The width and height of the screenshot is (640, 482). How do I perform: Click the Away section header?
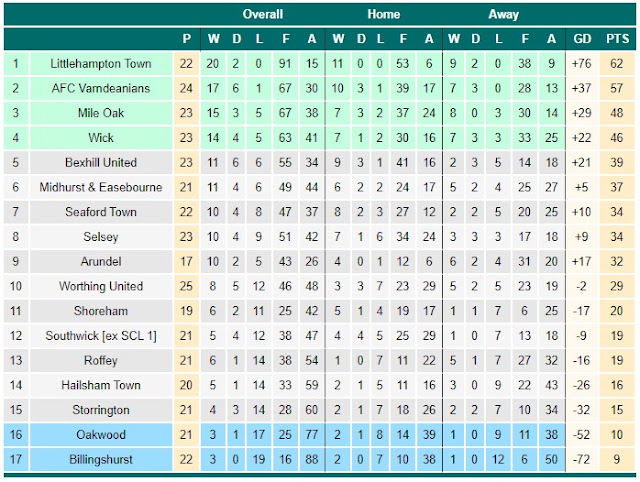pos(504,14)
